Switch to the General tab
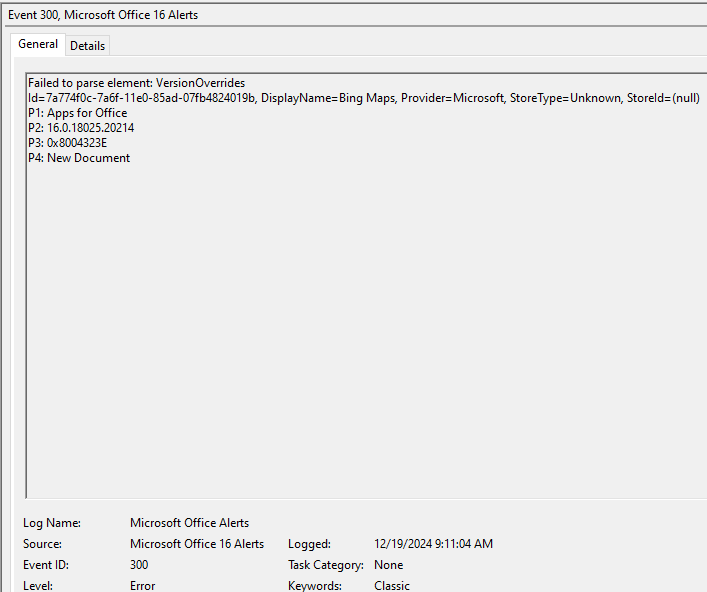Image resolution: width=707 pixels, height=592 pixels. point(38,44)
